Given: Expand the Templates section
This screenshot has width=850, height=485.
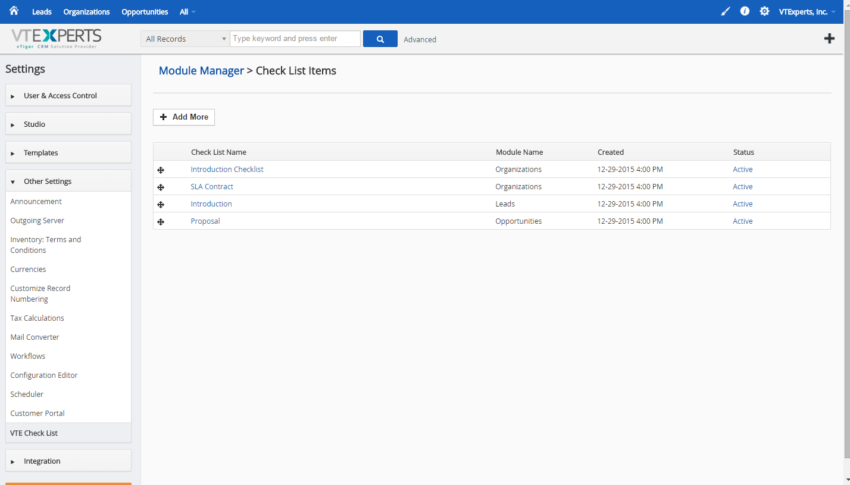Looking at the screenshot, I should click(68, 153).
